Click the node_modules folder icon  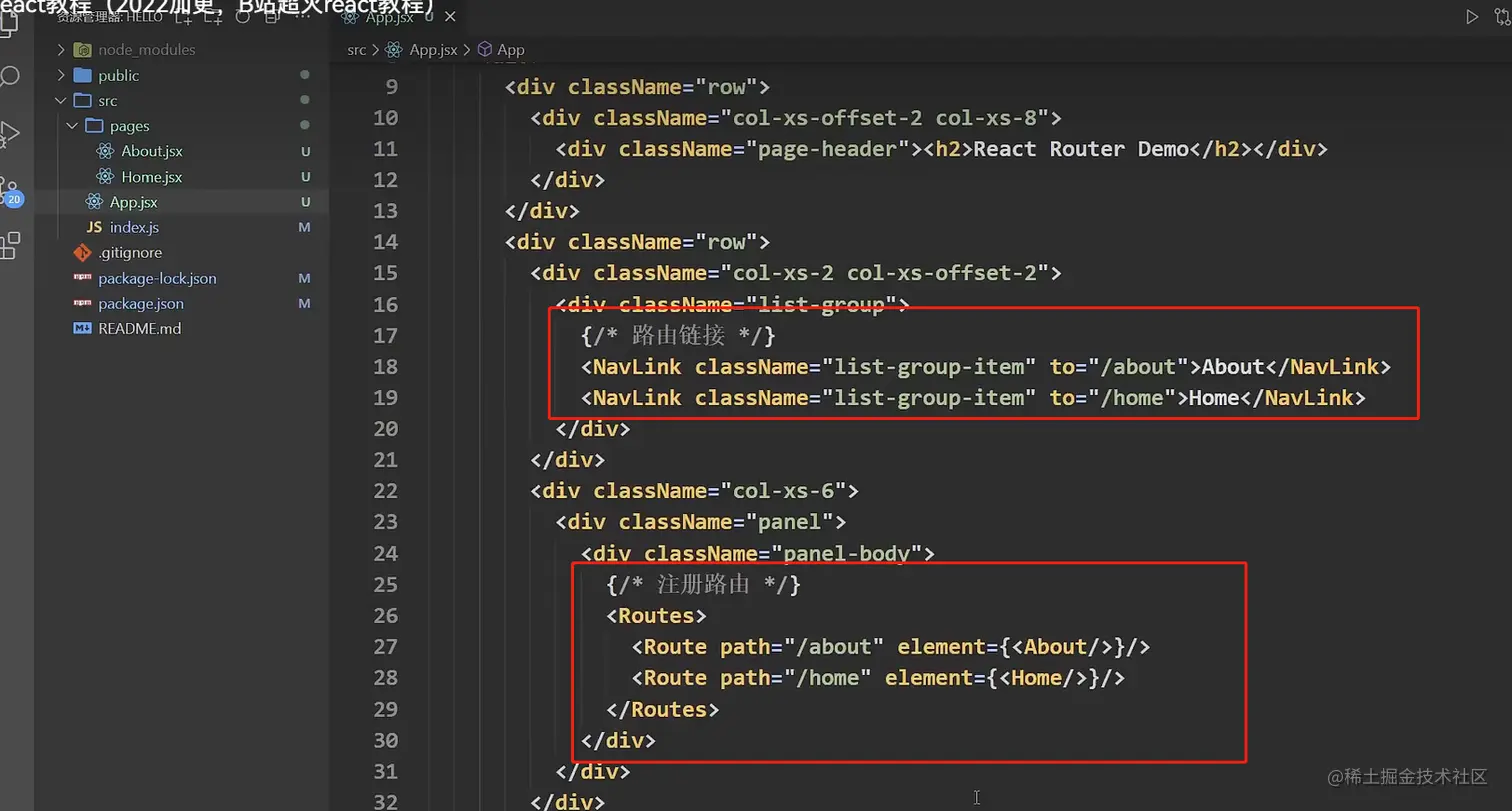click(x=83, y=50)
